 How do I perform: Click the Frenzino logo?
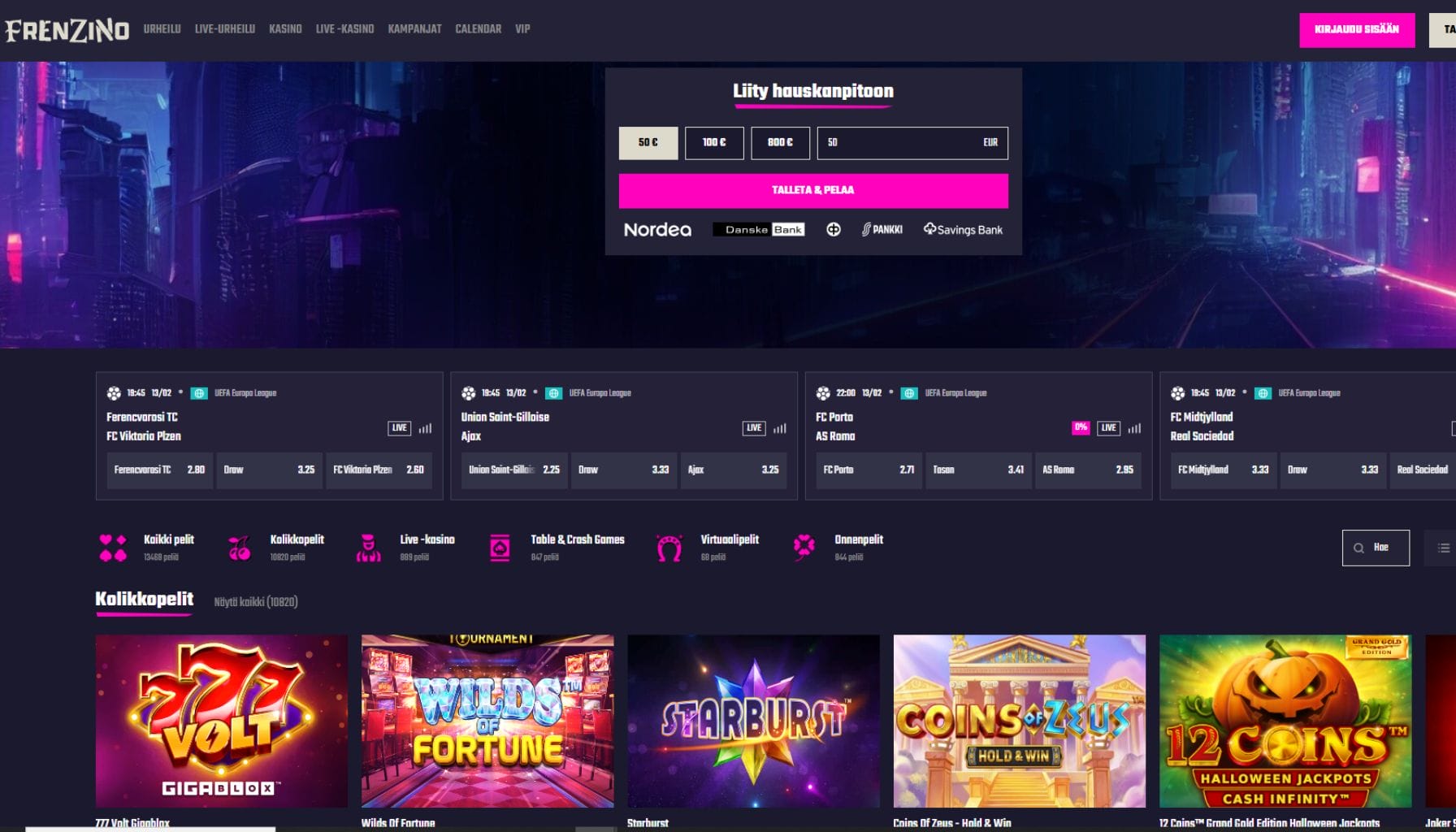click(67, 30)
